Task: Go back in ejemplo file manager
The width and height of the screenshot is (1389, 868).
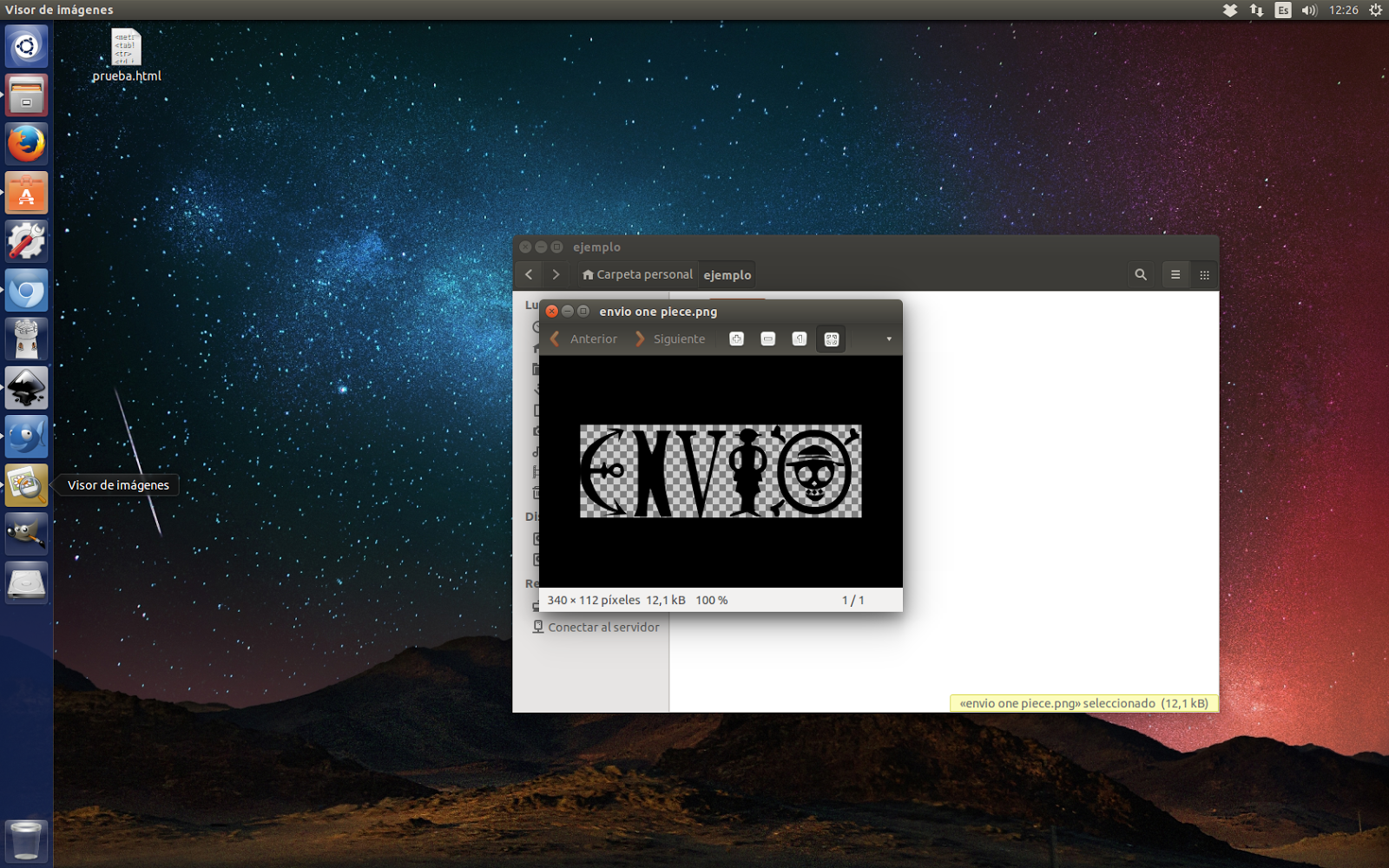Action: [529, 275]
